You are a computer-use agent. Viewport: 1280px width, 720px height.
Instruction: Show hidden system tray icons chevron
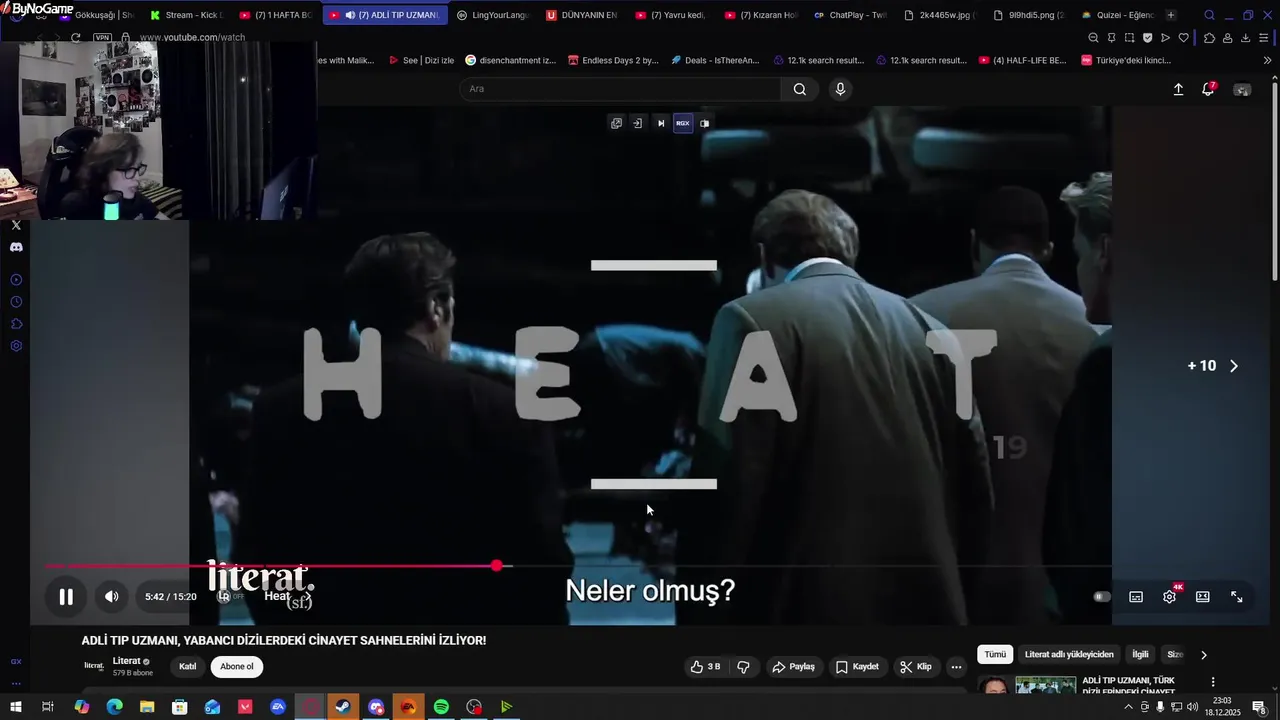(1129, 707)
